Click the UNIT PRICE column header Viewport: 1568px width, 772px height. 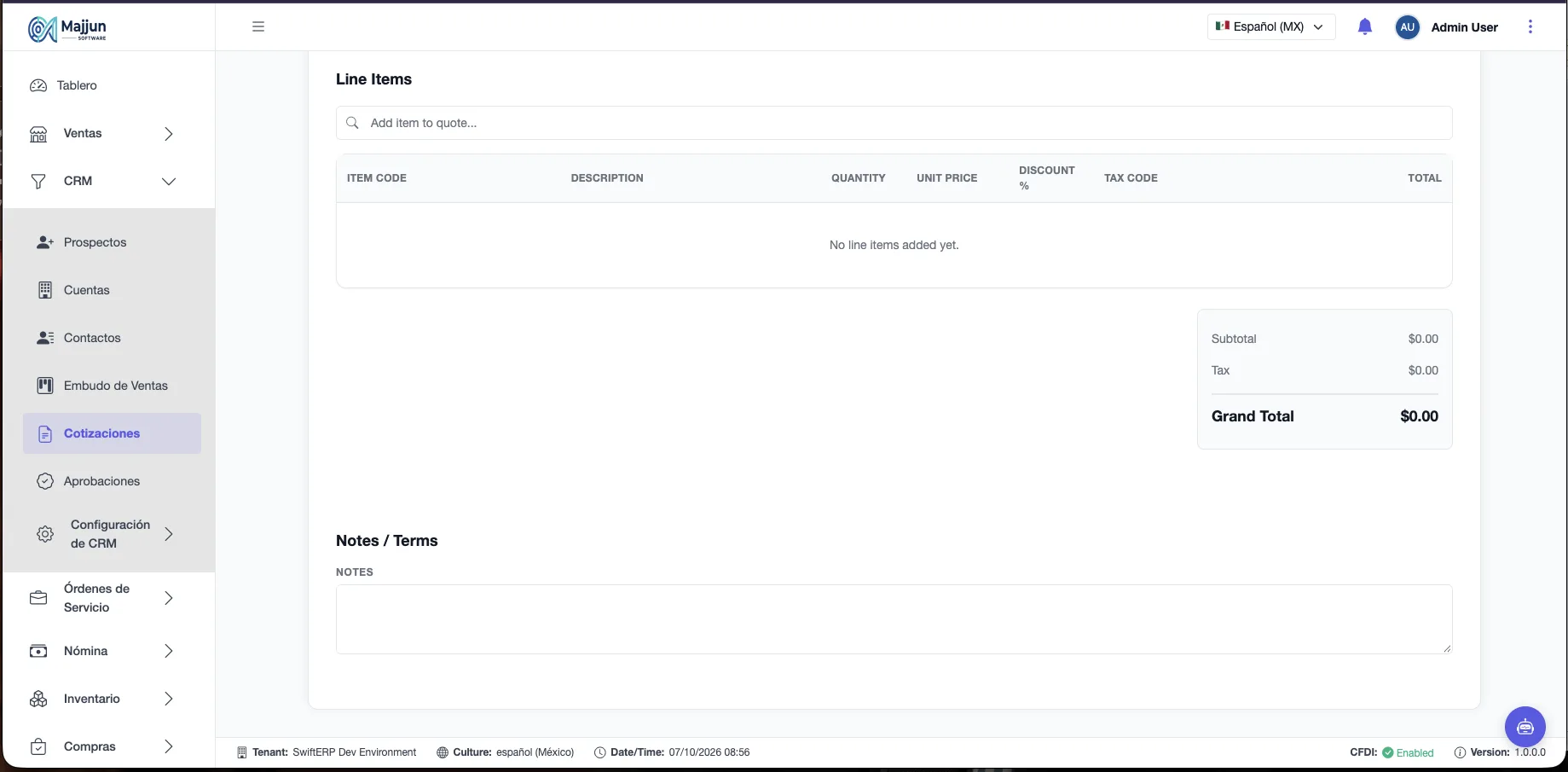946,178
